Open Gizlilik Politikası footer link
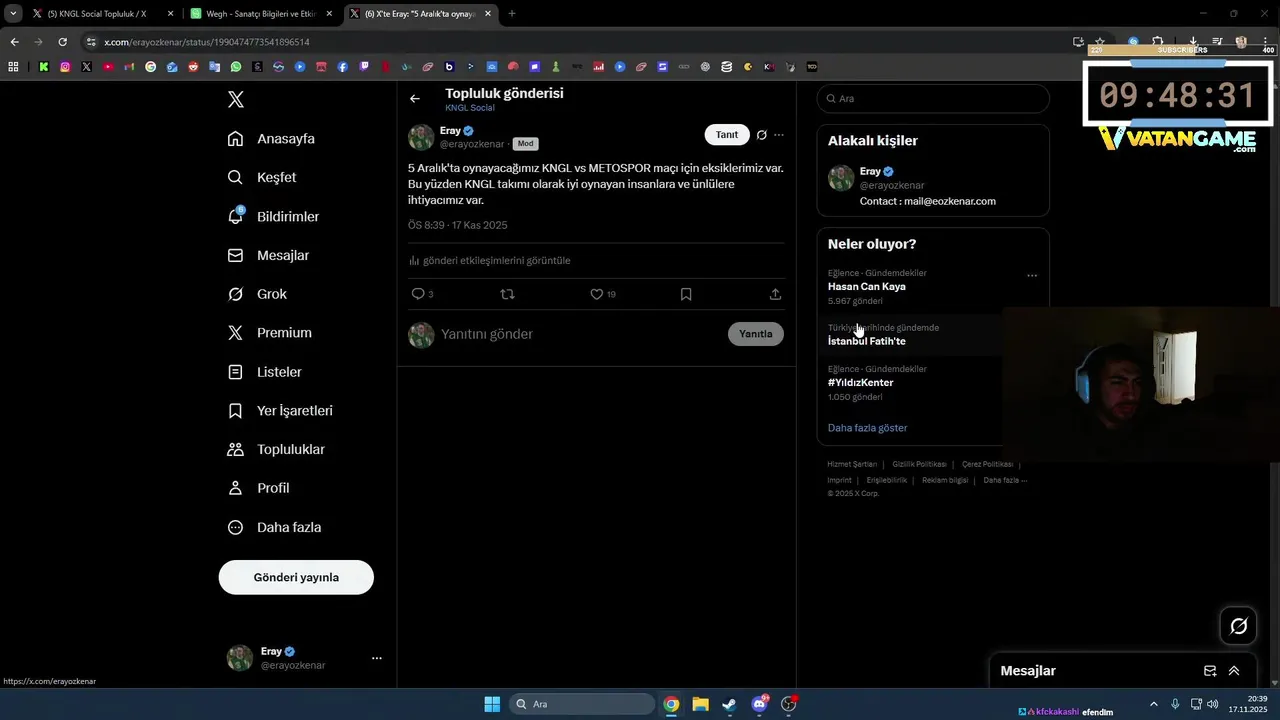 point(919,464)
